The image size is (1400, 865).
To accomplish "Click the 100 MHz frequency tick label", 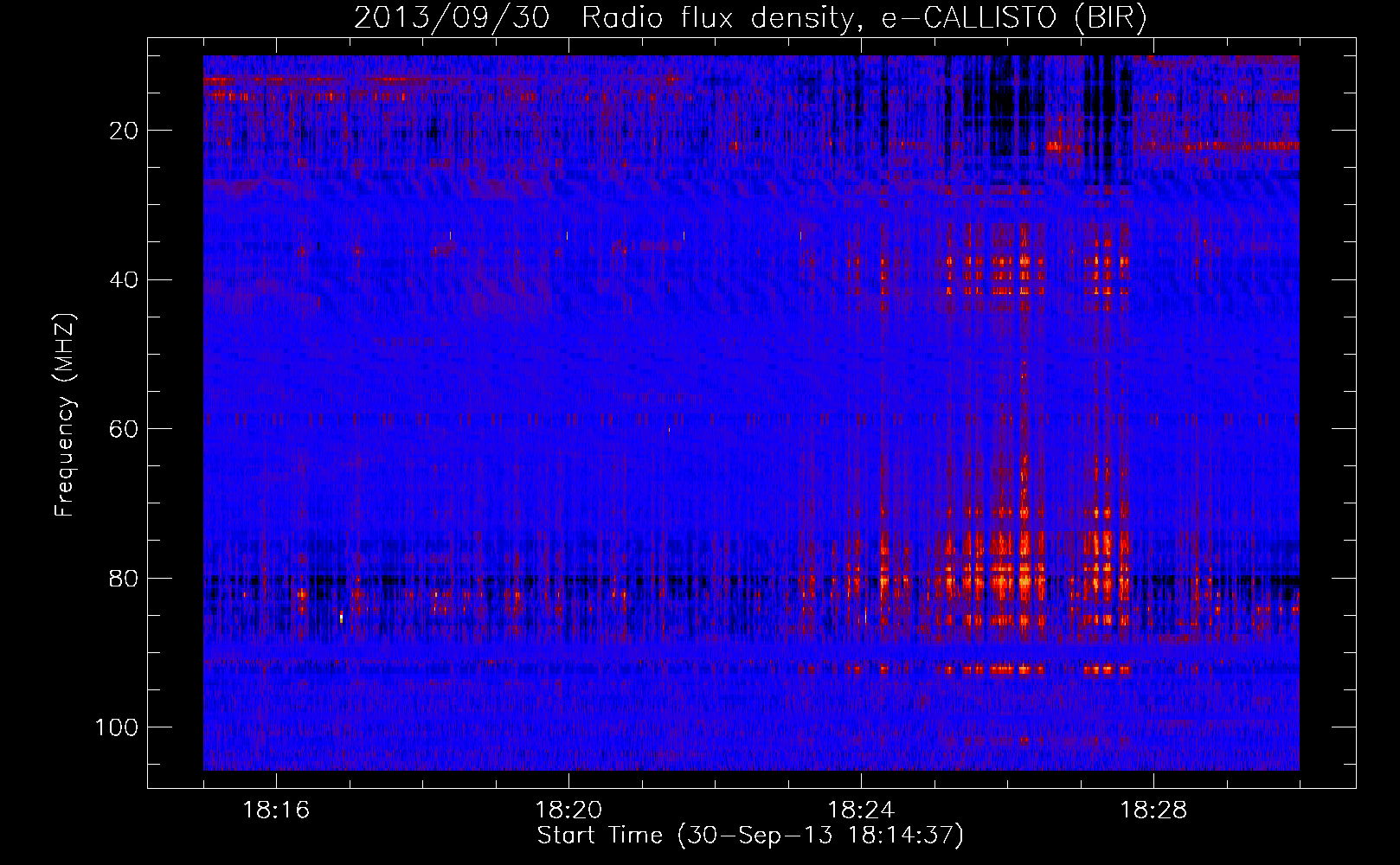I will pyautogui.click(x=118, y=727).
